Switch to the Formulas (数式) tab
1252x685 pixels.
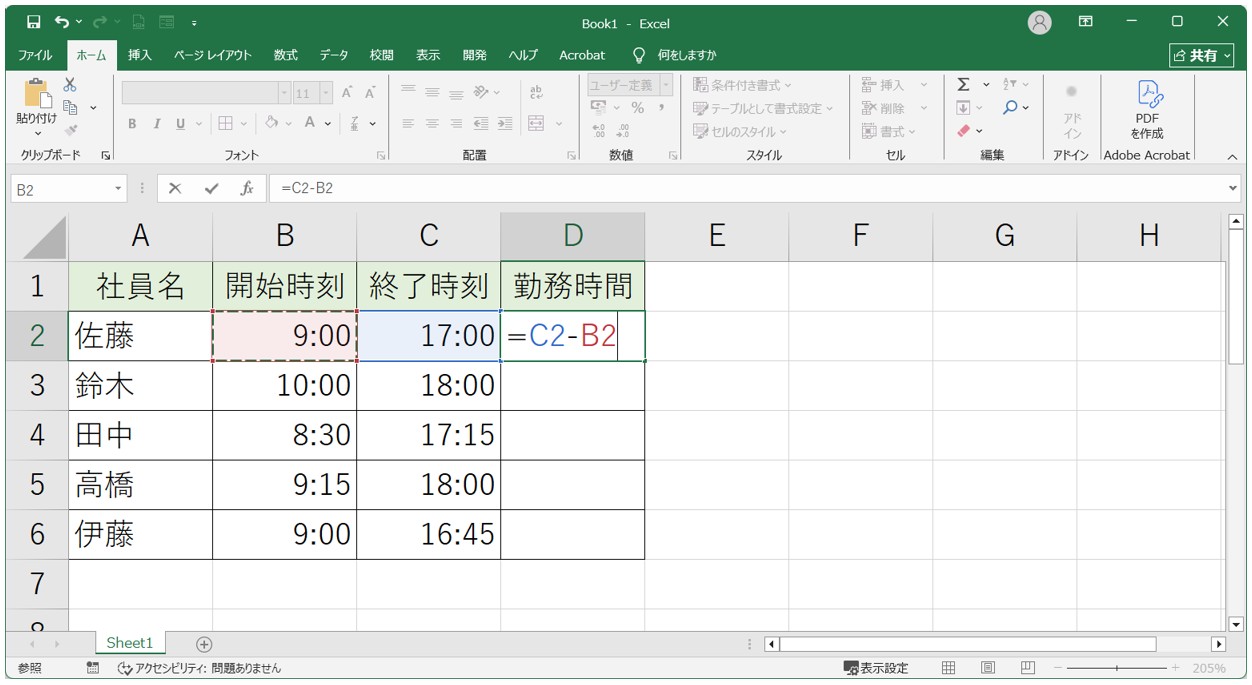click(x=286, y=55)
